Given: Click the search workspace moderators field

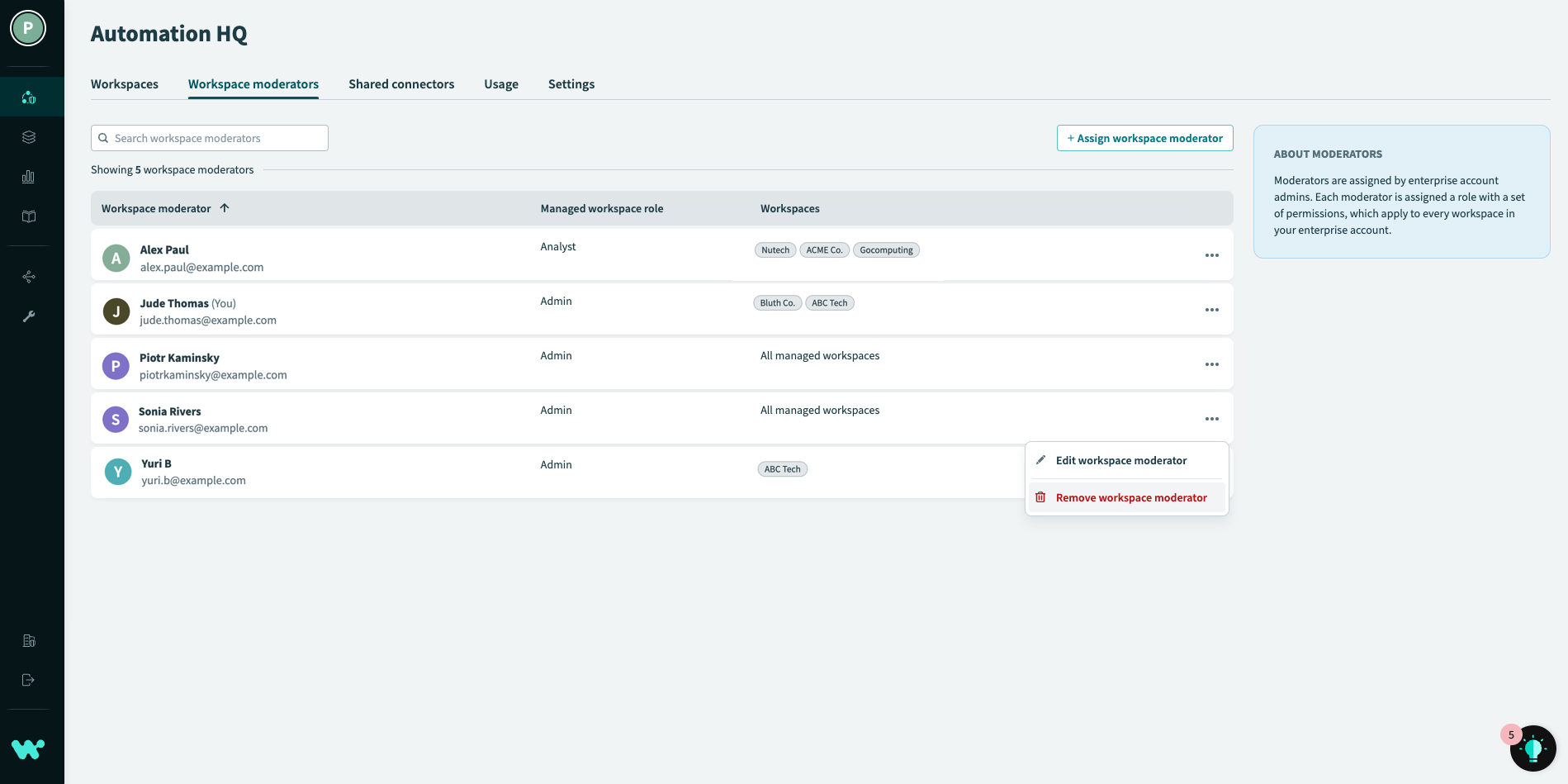Looking at the screenshot, I should (x=209, y=138).
